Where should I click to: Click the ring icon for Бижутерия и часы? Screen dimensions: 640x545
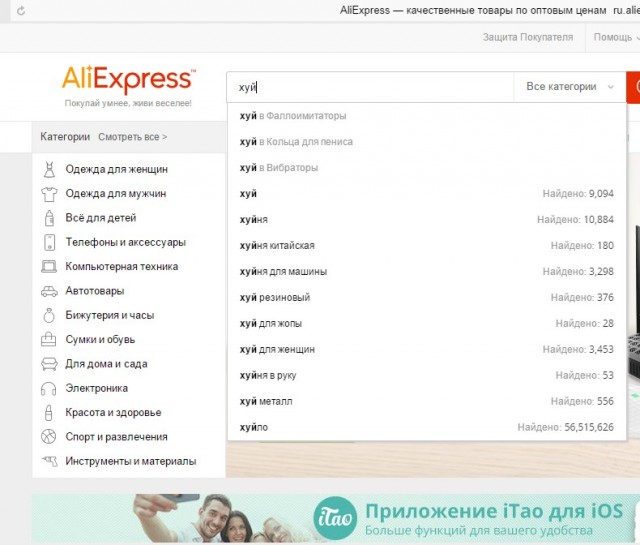[x=49, y=315]
